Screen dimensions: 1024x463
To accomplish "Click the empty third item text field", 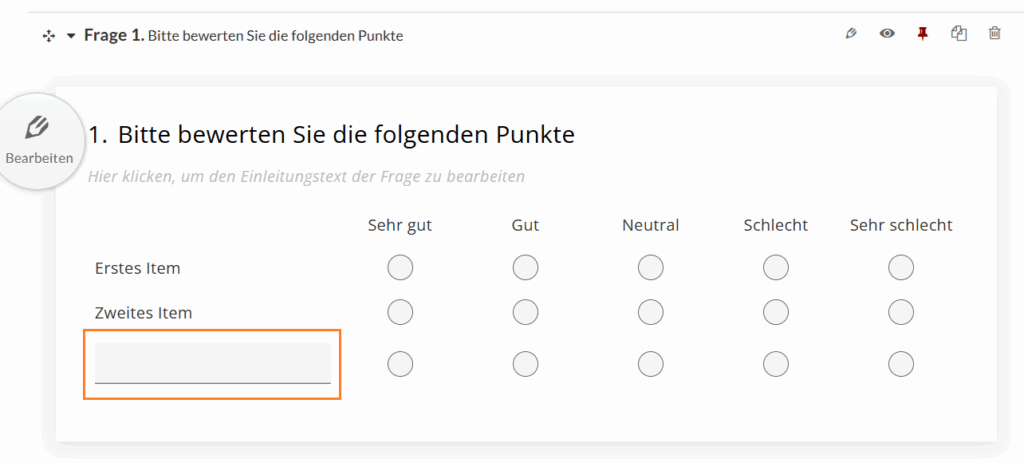I will [212, 363].
